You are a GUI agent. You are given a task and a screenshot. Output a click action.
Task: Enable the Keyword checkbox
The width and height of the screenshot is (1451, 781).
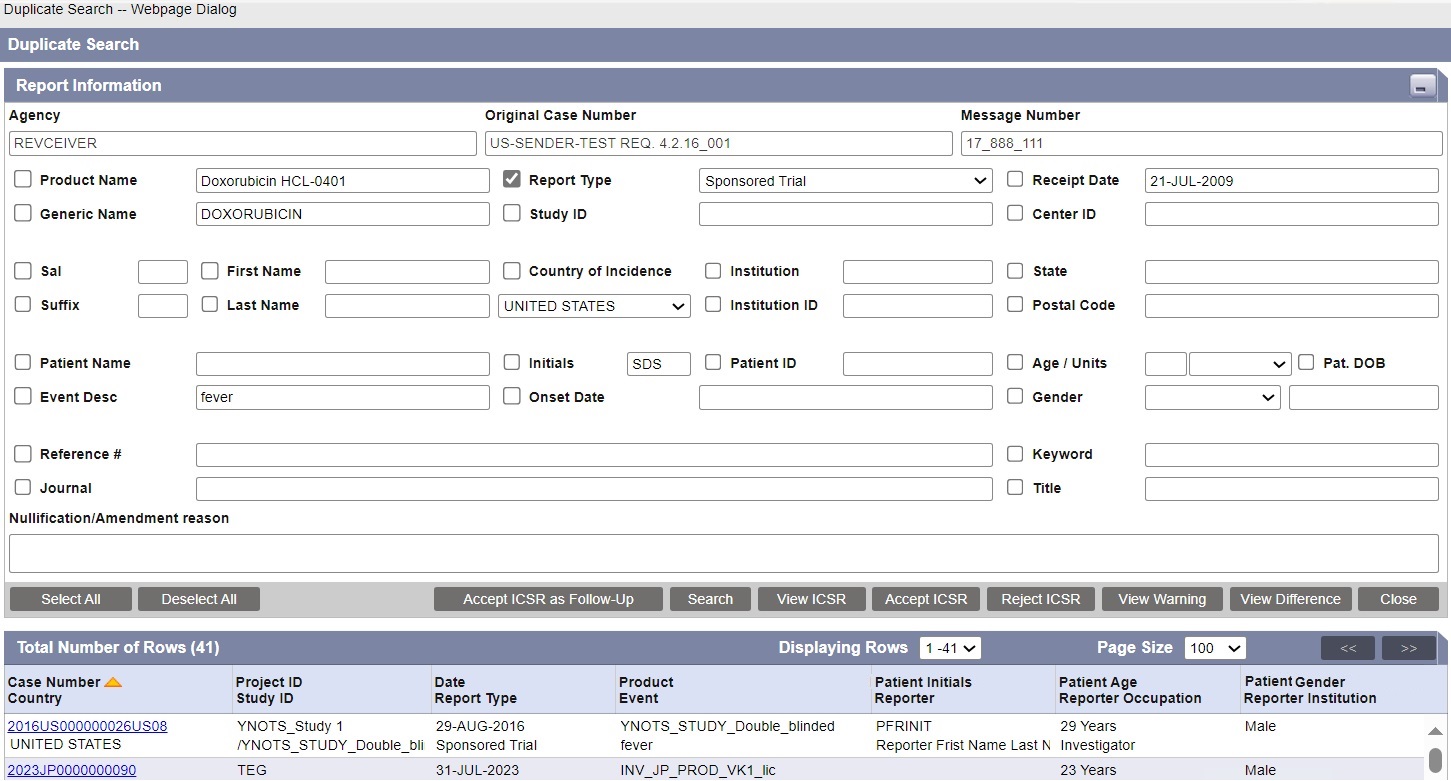click(1015, 454)
